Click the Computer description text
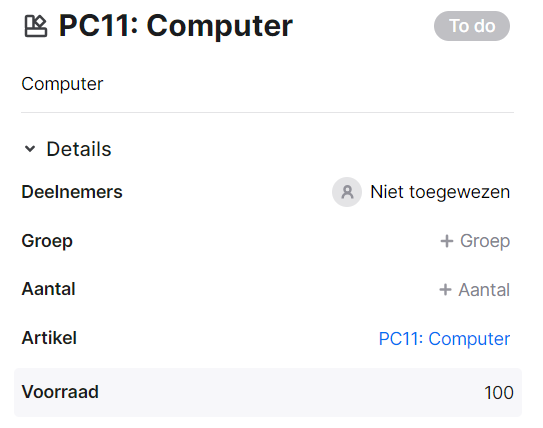The height and width of the screenshot is (428, 543). coord(62,84)
